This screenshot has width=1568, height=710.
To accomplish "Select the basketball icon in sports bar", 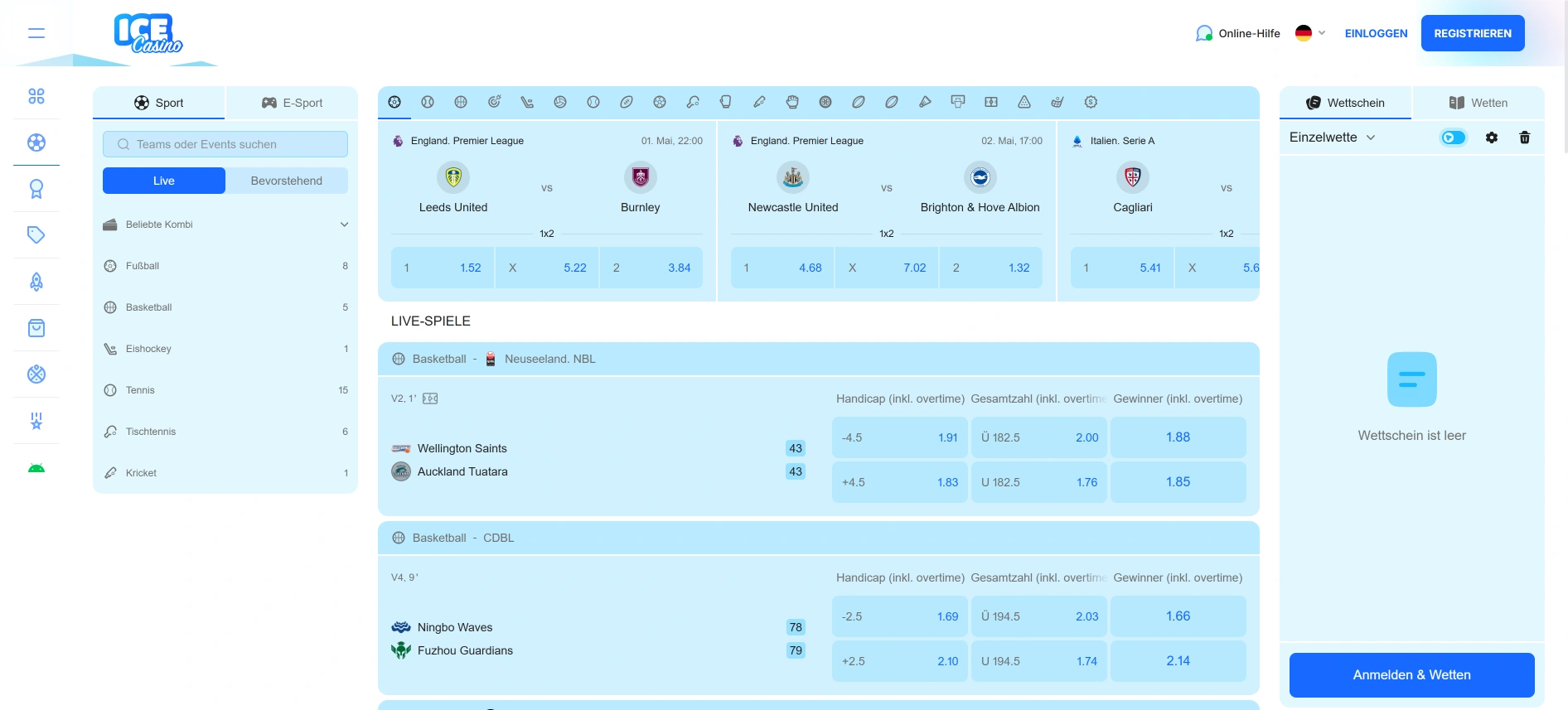I will pyautogui.click(x=461, y=102).
